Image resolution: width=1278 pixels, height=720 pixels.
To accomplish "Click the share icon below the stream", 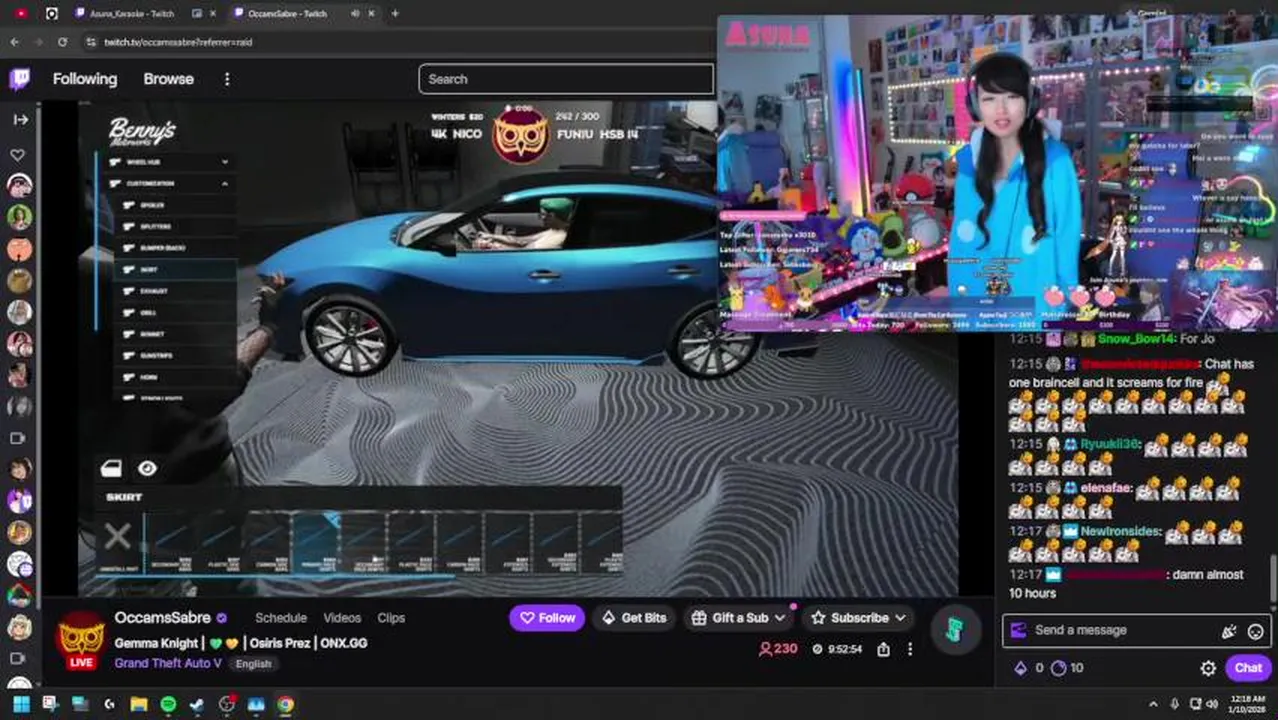I will click(883, 649).
